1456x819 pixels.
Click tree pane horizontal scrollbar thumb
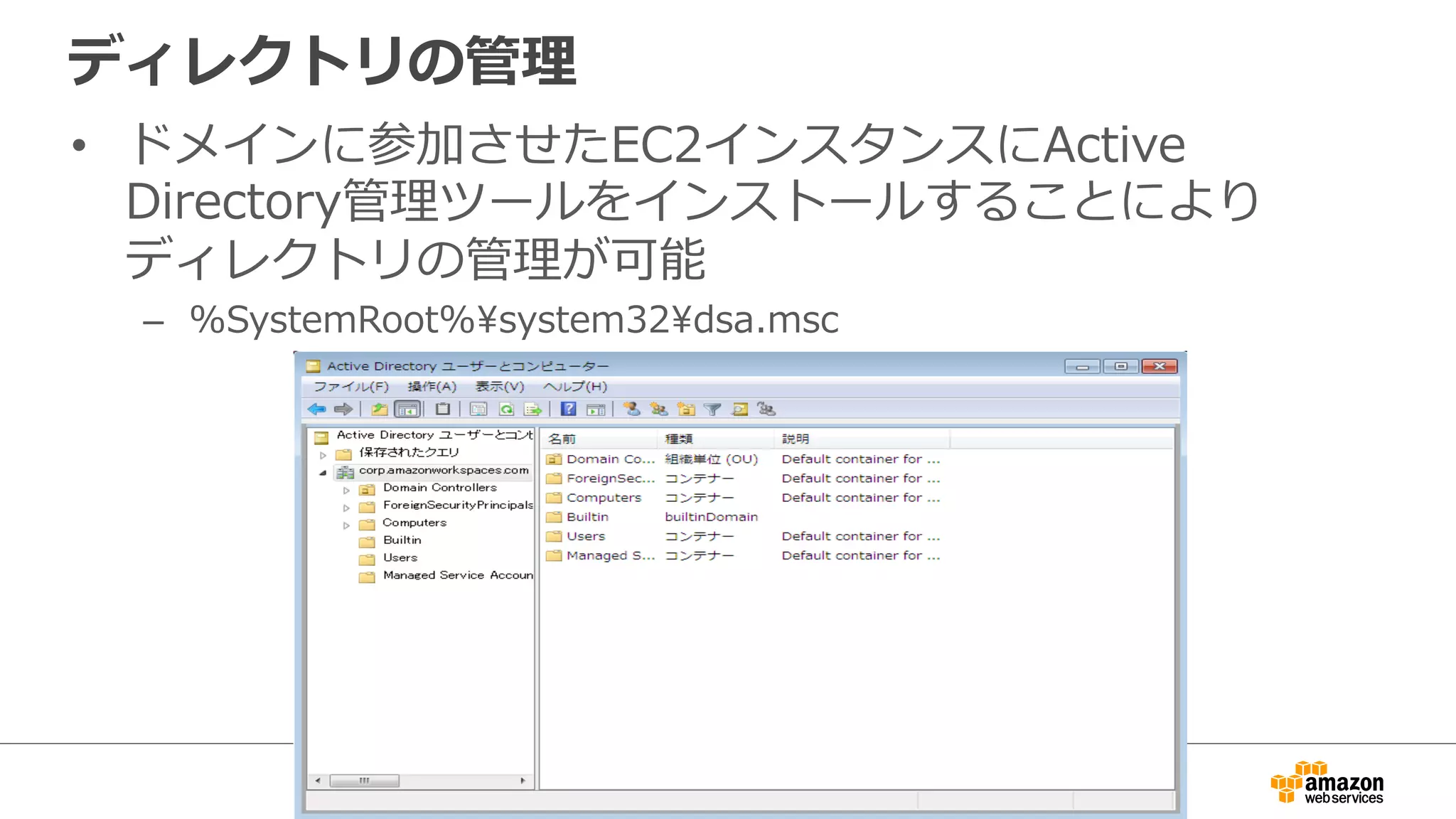(x=364, y=781)
